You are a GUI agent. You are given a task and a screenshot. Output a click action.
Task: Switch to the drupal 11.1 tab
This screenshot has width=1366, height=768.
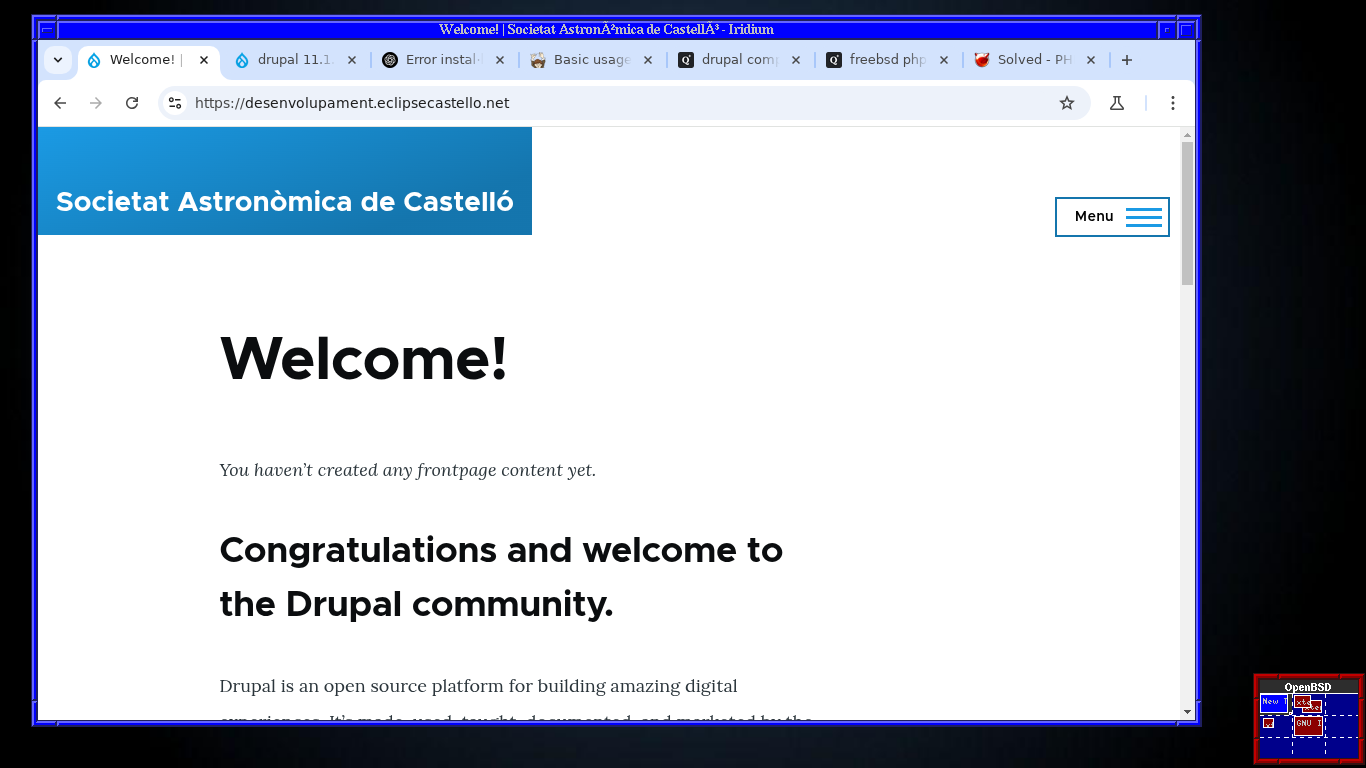pos(296,60)
